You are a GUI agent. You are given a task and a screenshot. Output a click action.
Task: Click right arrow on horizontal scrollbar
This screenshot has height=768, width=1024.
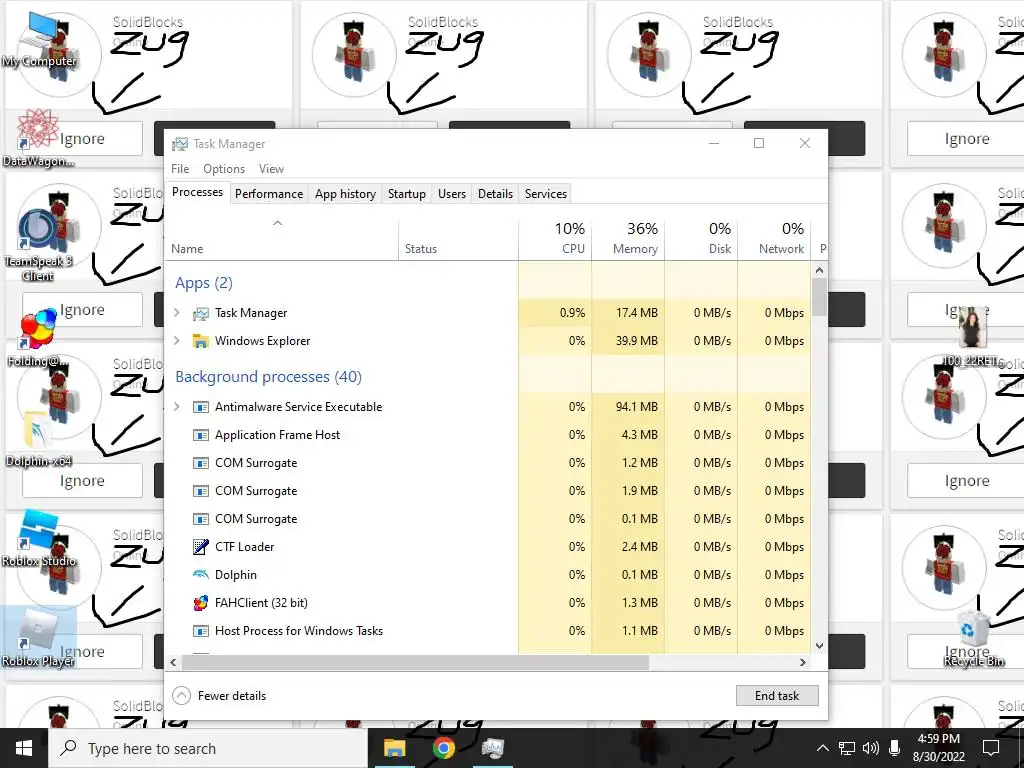pyautogui.click(x=803, y=662)
